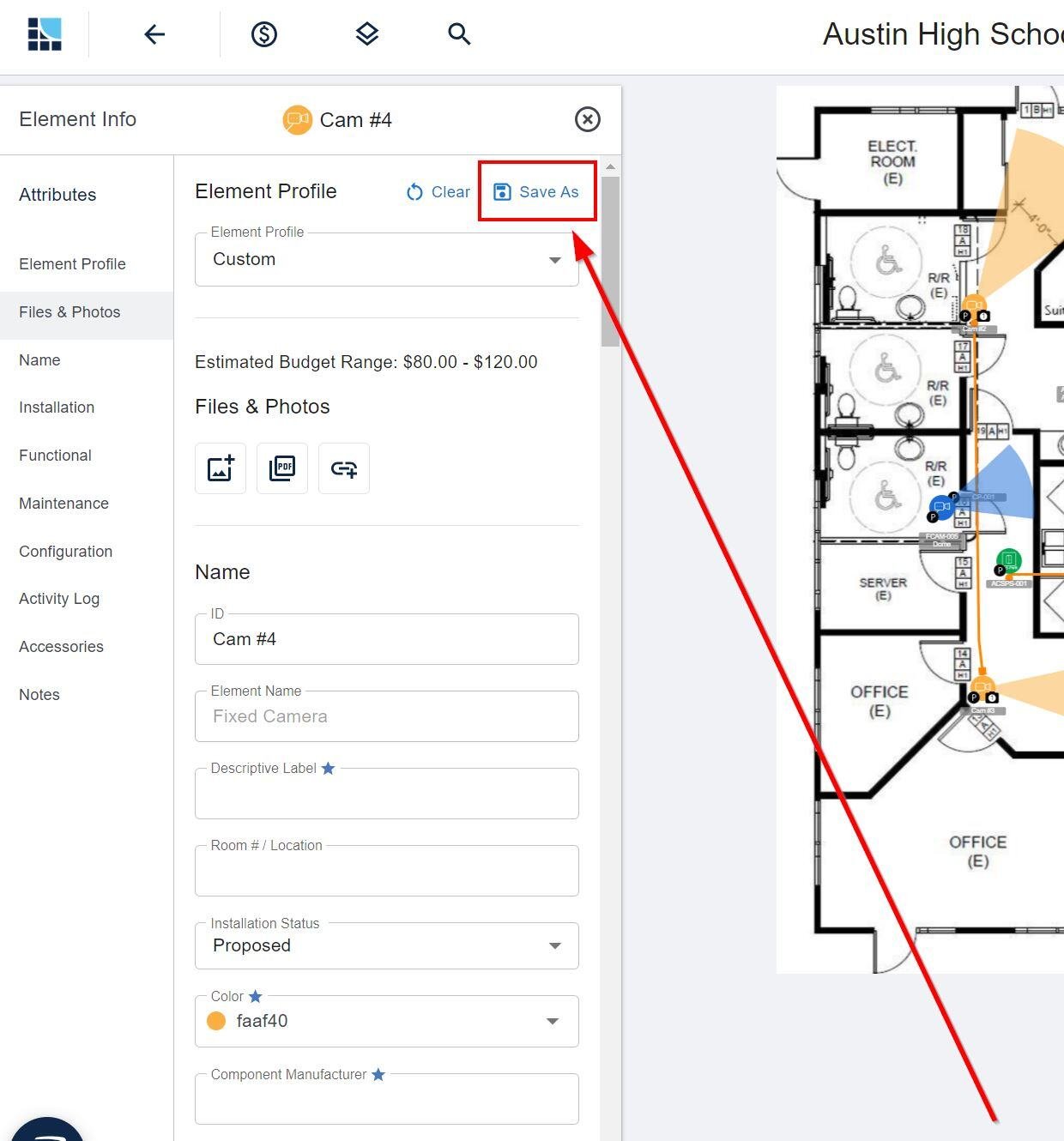Click the upload PDF icon under Files & Photos
Viewport: 1064px width, 1141px height.
pyautogui.click(x=281, y=468)
